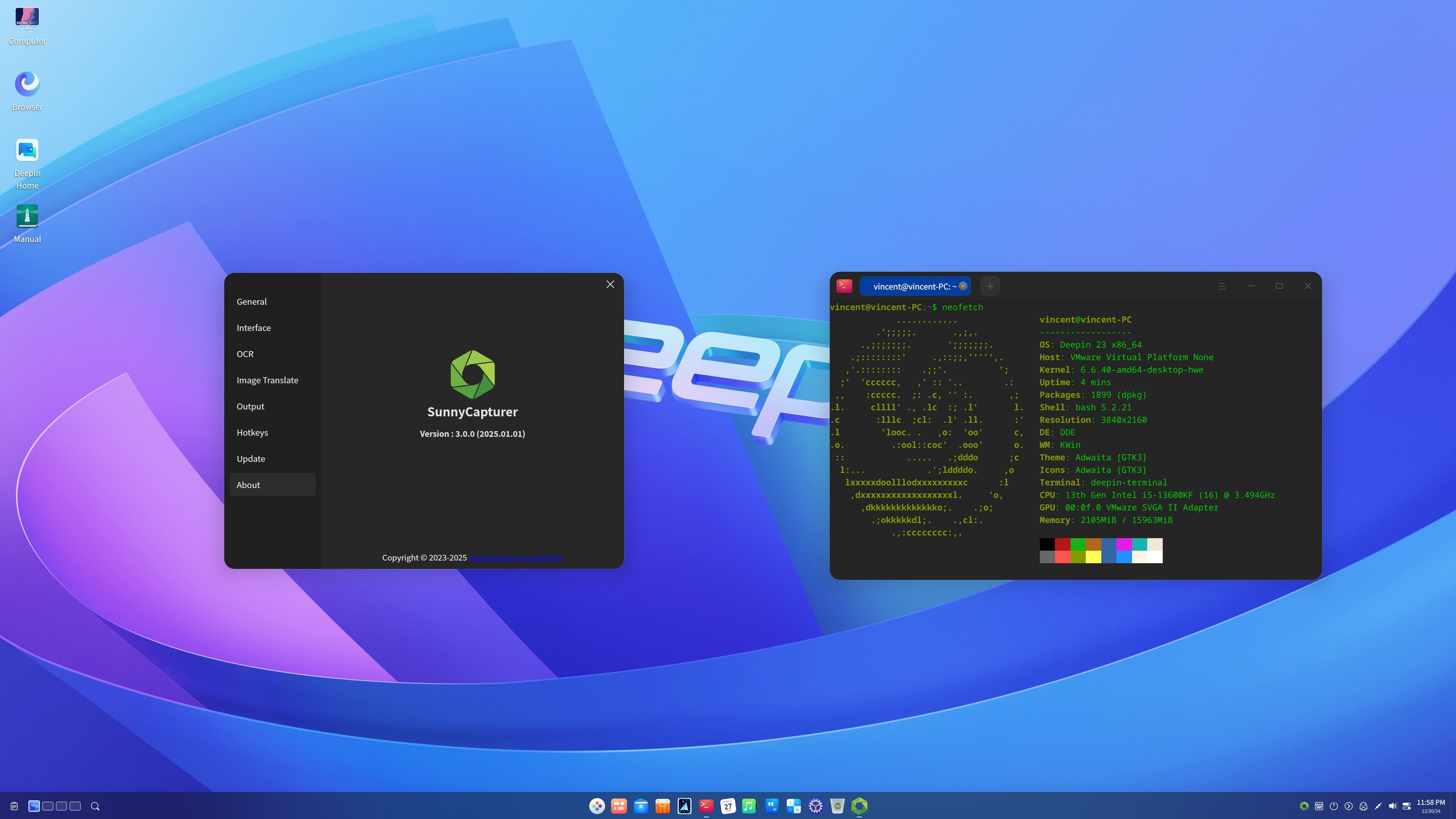
Task: Maximize the terminal window
Action: (x=1279, y=286)
